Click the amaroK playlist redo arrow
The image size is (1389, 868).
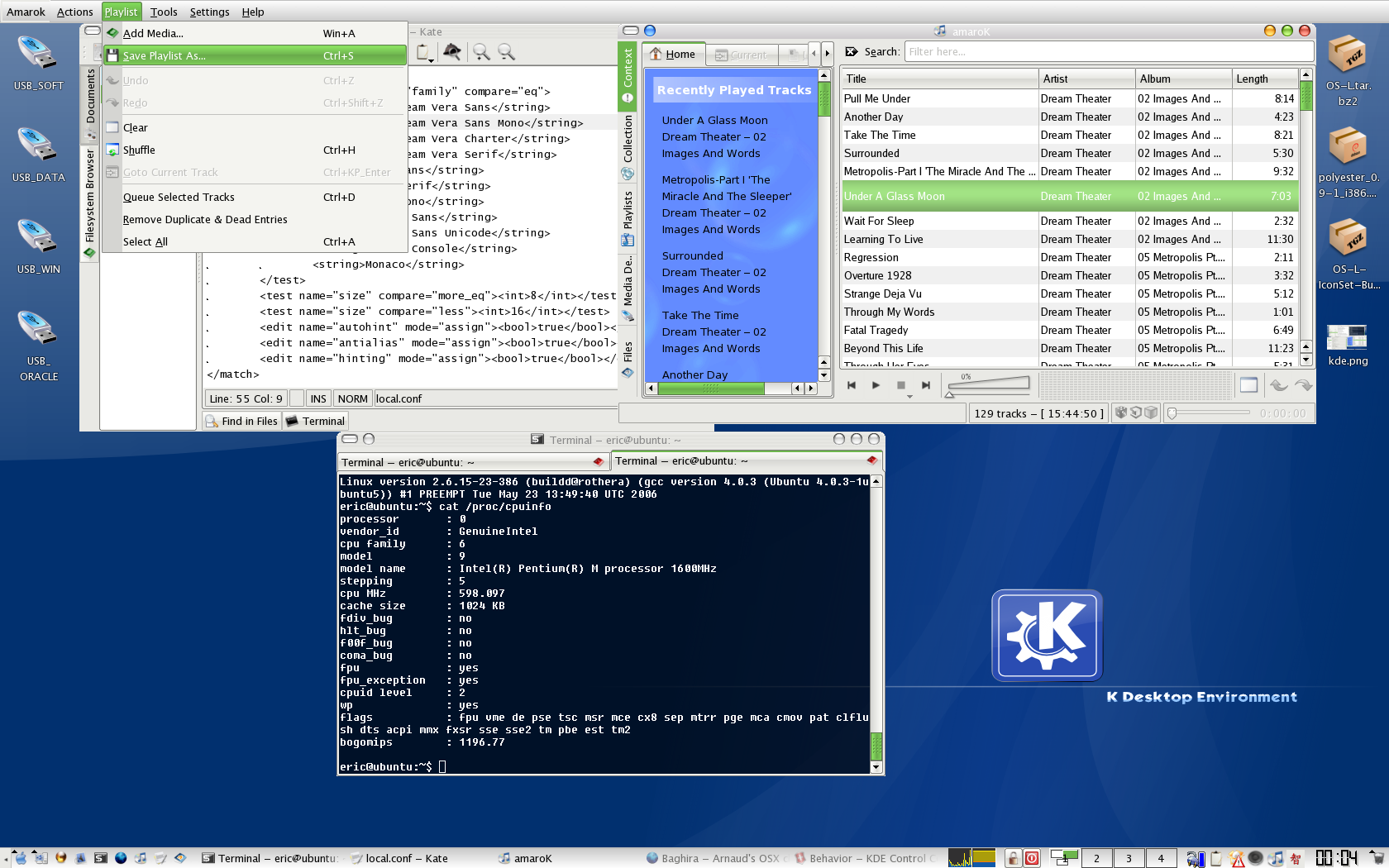point(1303,385)
